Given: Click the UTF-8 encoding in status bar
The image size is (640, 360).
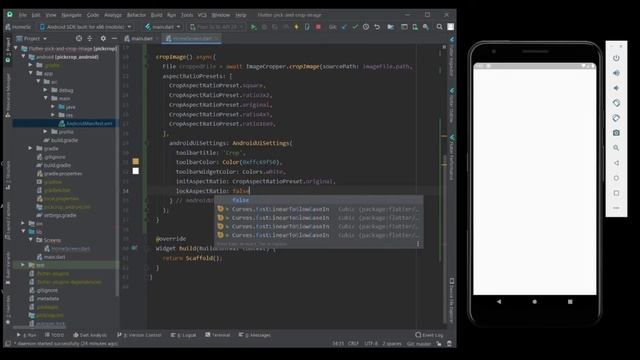Looking at the screenshot, I should click(x=371, y=344).
